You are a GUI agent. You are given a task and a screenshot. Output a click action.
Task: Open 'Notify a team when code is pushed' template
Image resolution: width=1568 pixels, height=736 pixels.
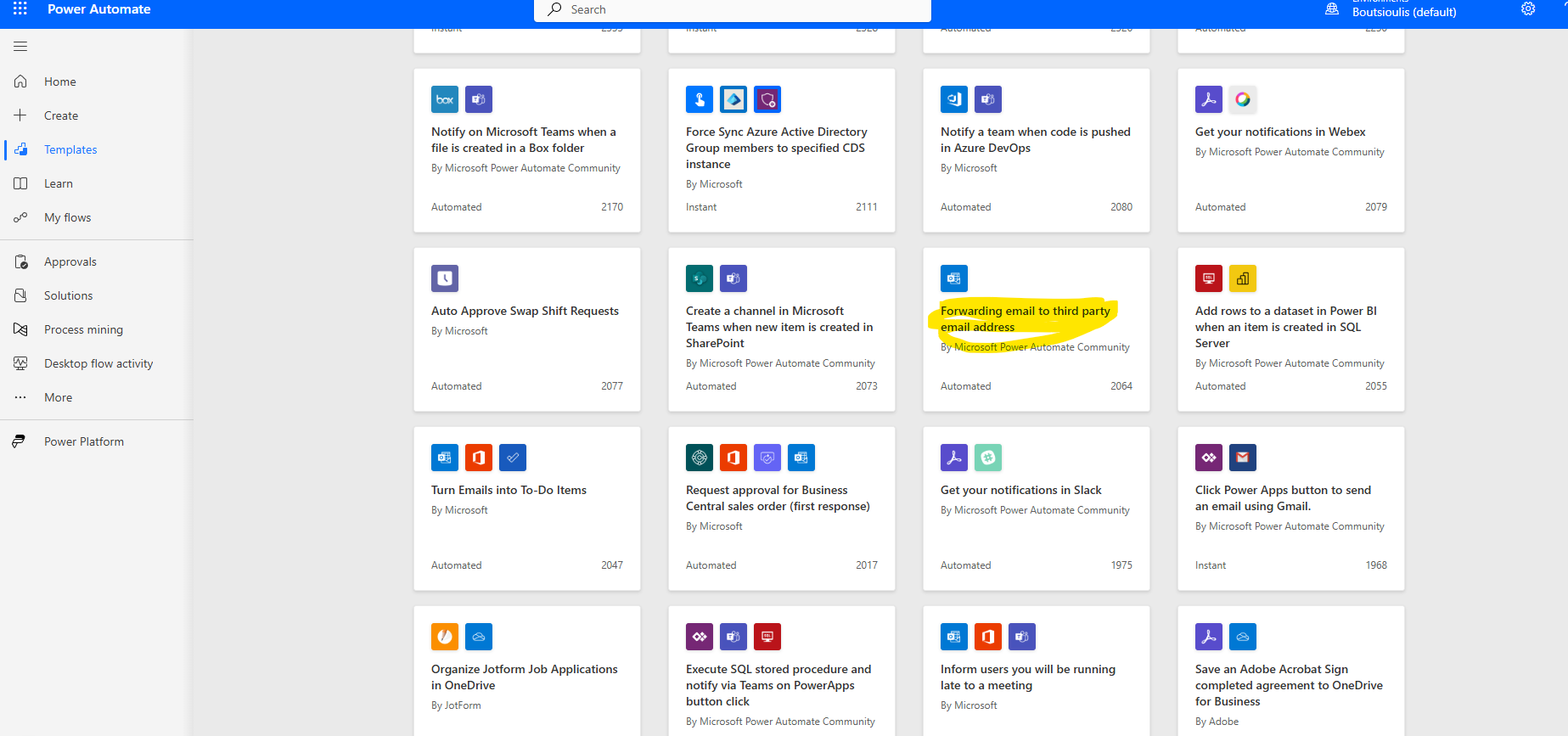(1036, 140)
